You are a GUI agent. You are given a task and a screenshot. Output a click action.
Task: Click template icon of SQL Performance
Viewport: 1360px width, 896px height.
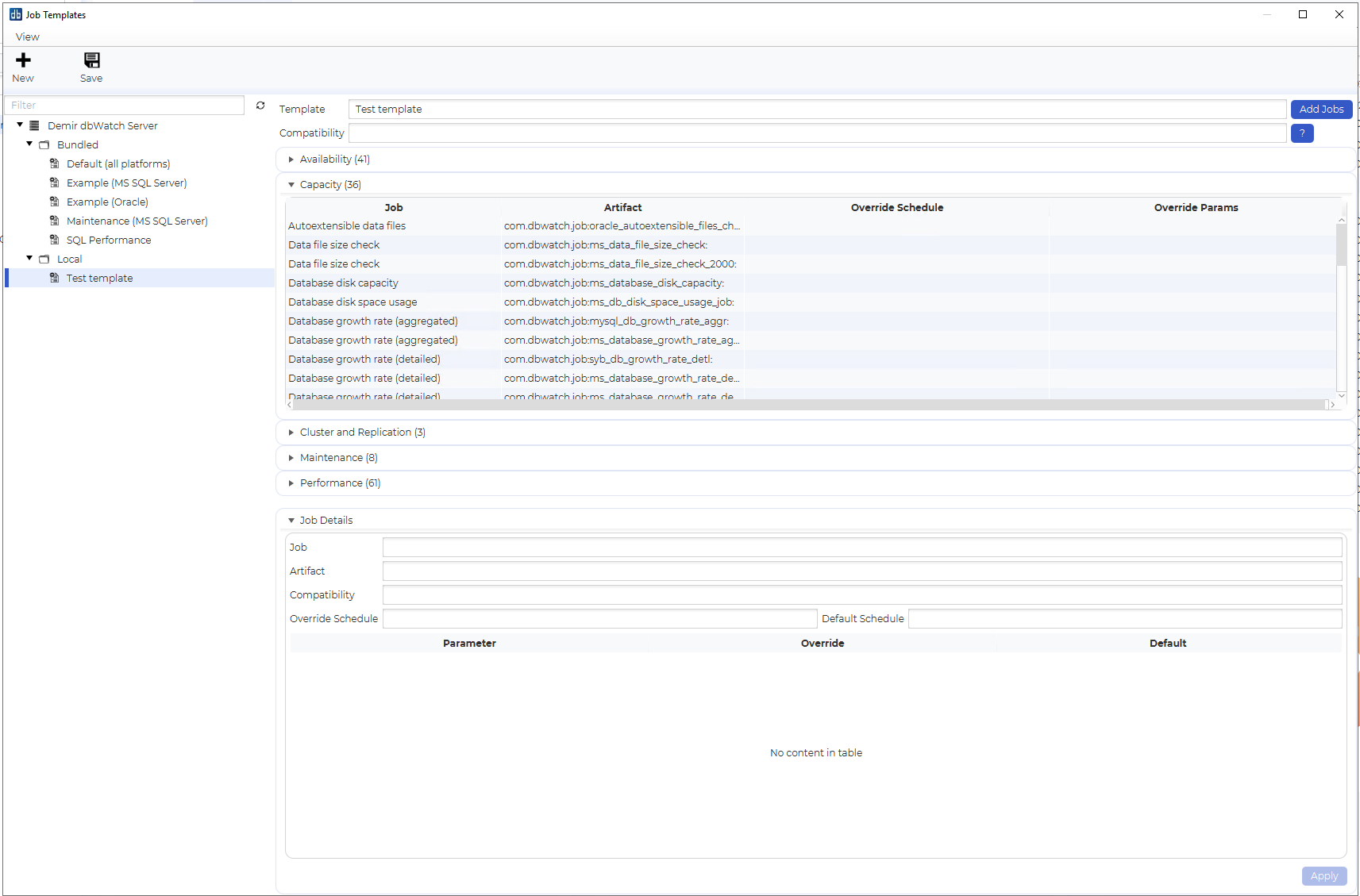click(55, 240)
